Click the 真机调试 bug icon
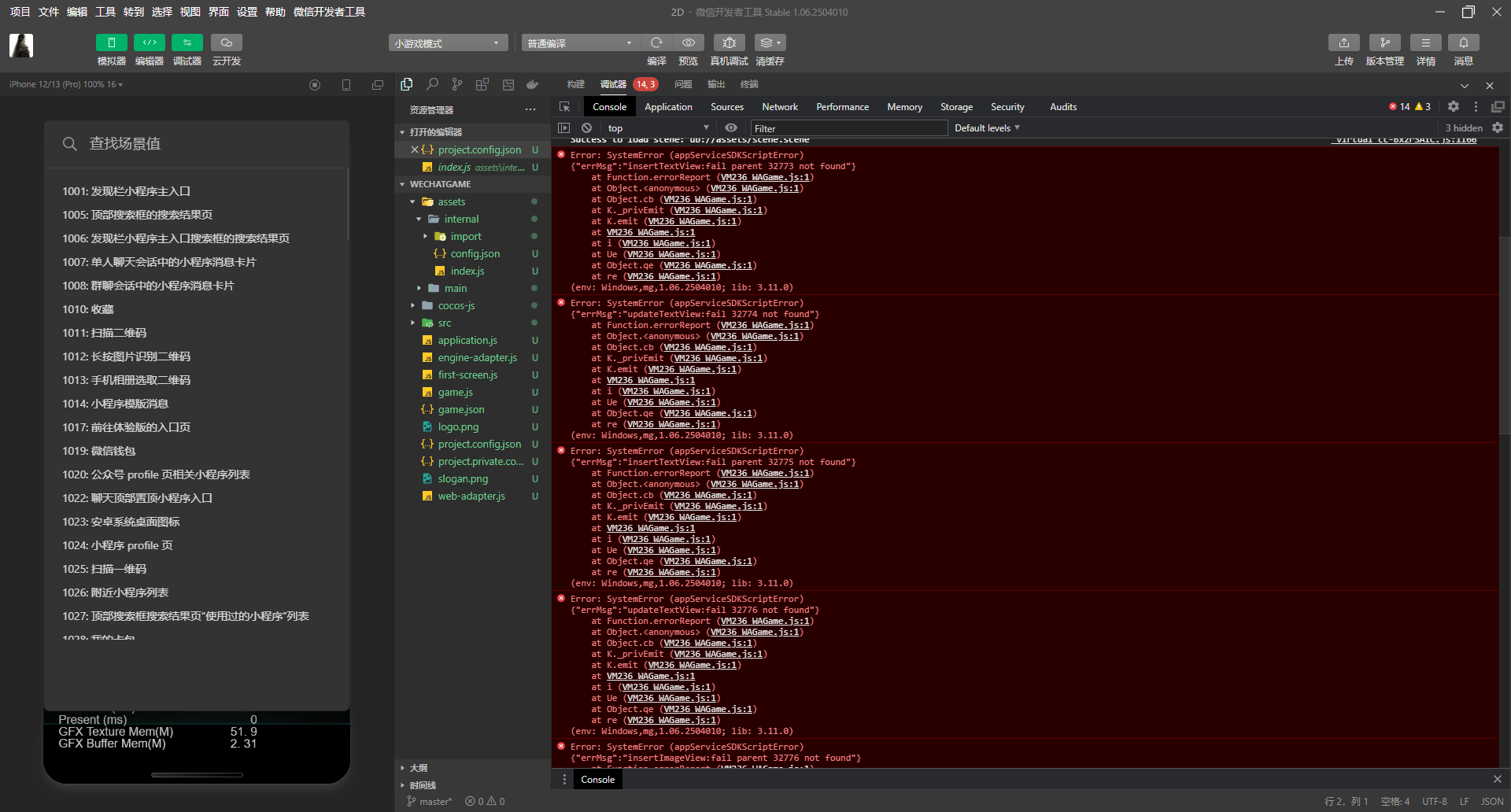Viewport: 1511px width, 812px height. pos(729,42)
